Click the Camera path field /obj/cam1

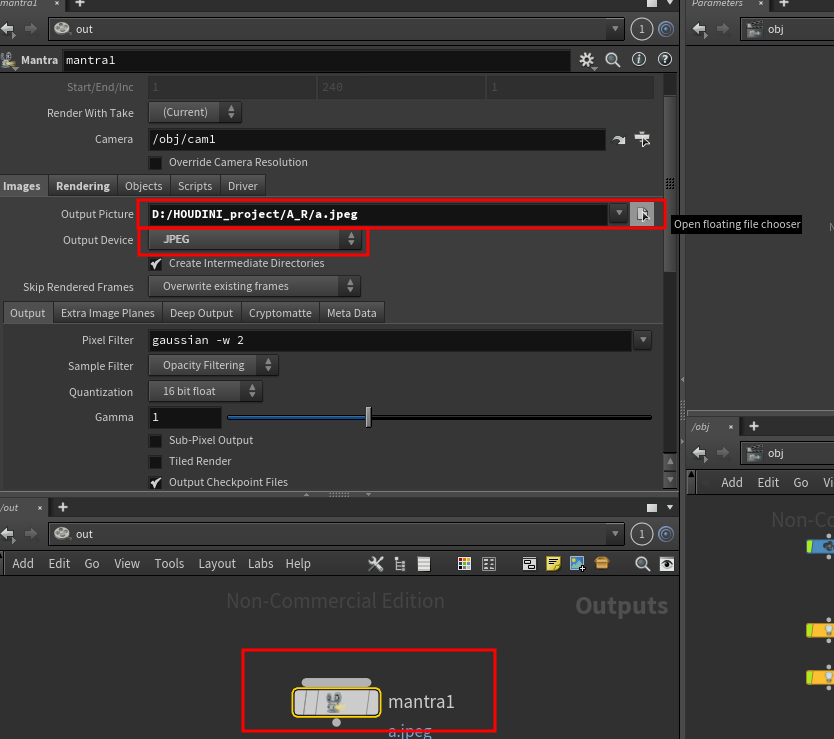[377, 139]
